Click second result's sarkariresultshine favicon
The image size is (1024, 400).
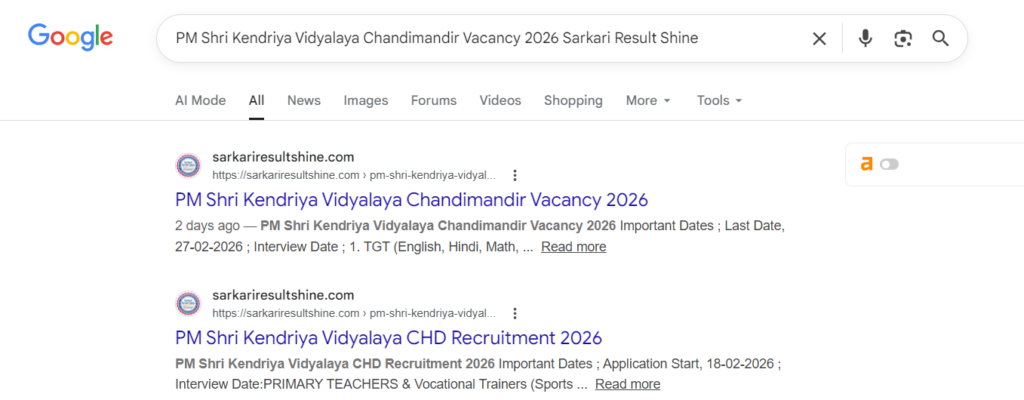click(x=188, y=304)
